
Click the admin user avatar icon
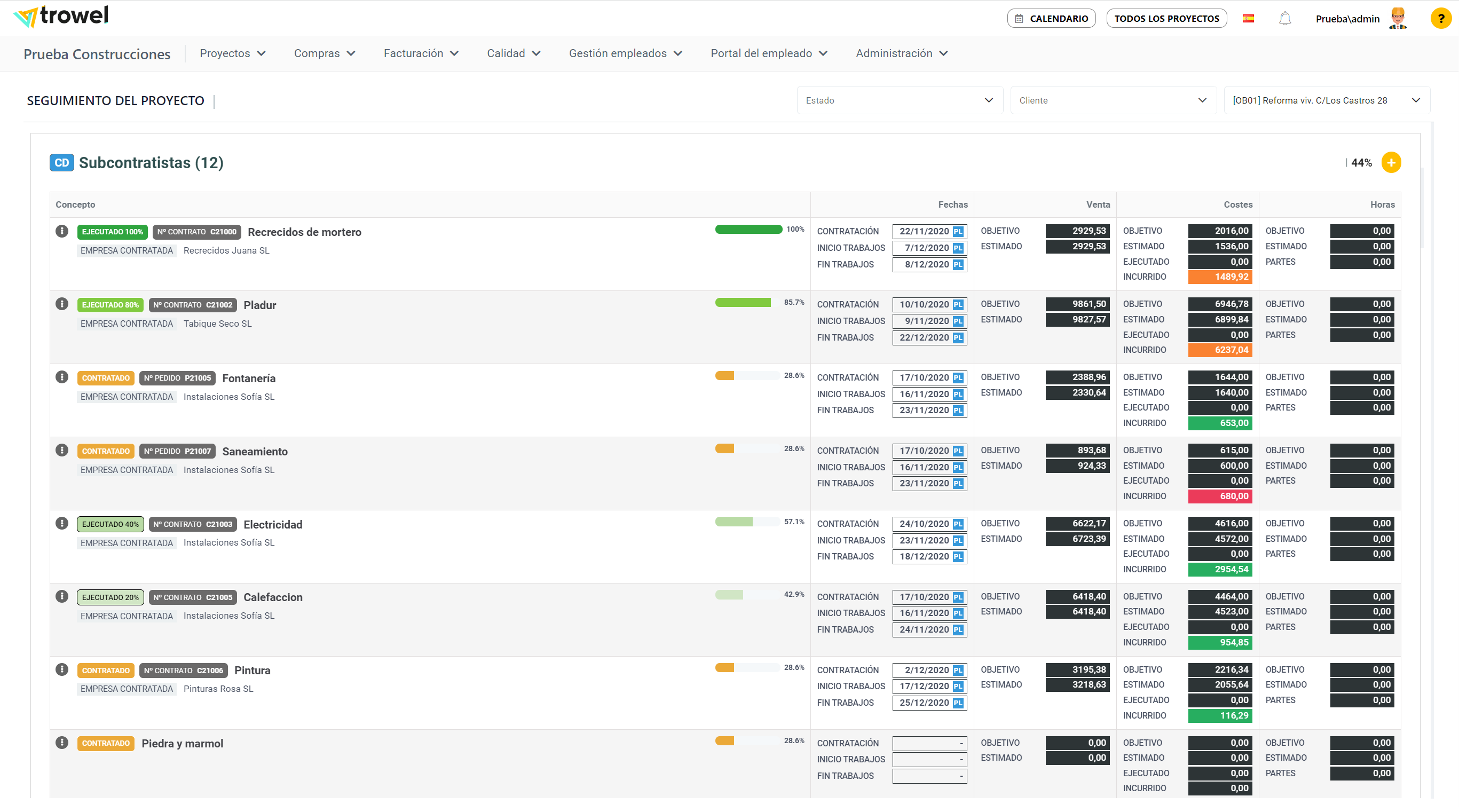click(x=1397, y=19)
